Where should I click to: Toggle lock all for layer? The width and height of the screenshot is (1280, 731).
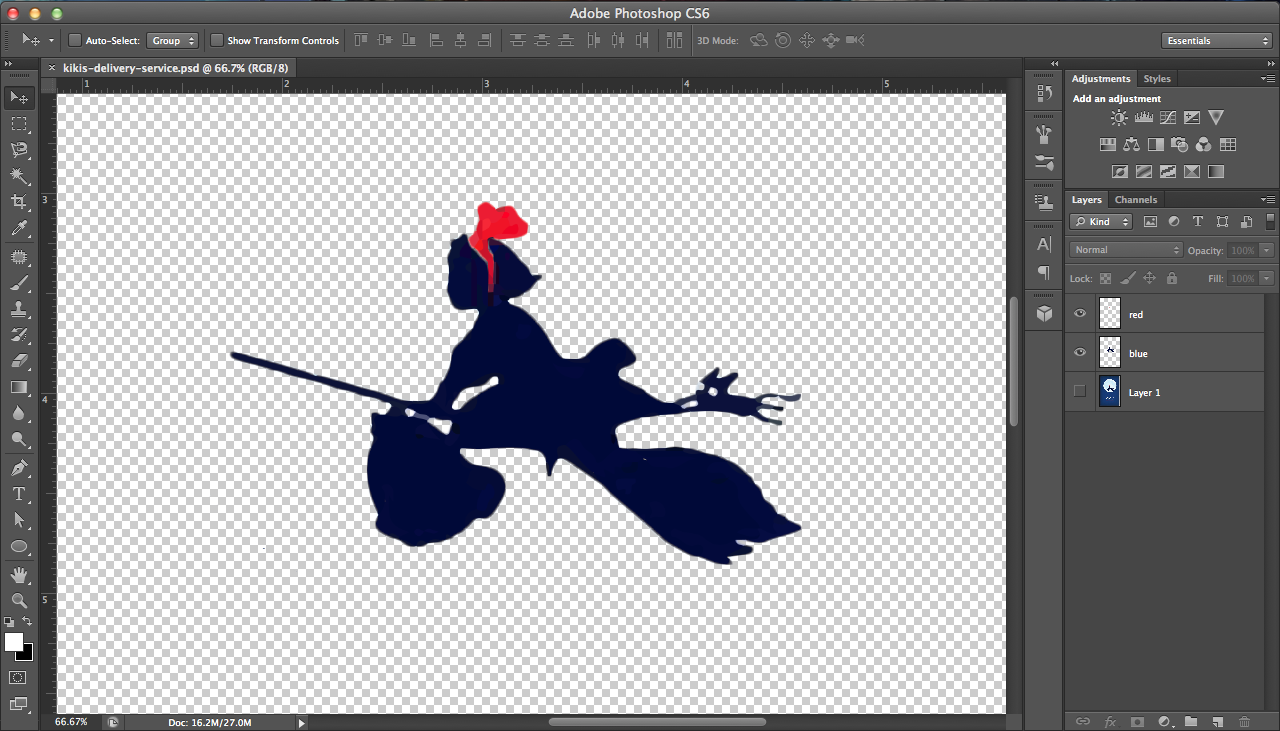(x=1172, y=279)
